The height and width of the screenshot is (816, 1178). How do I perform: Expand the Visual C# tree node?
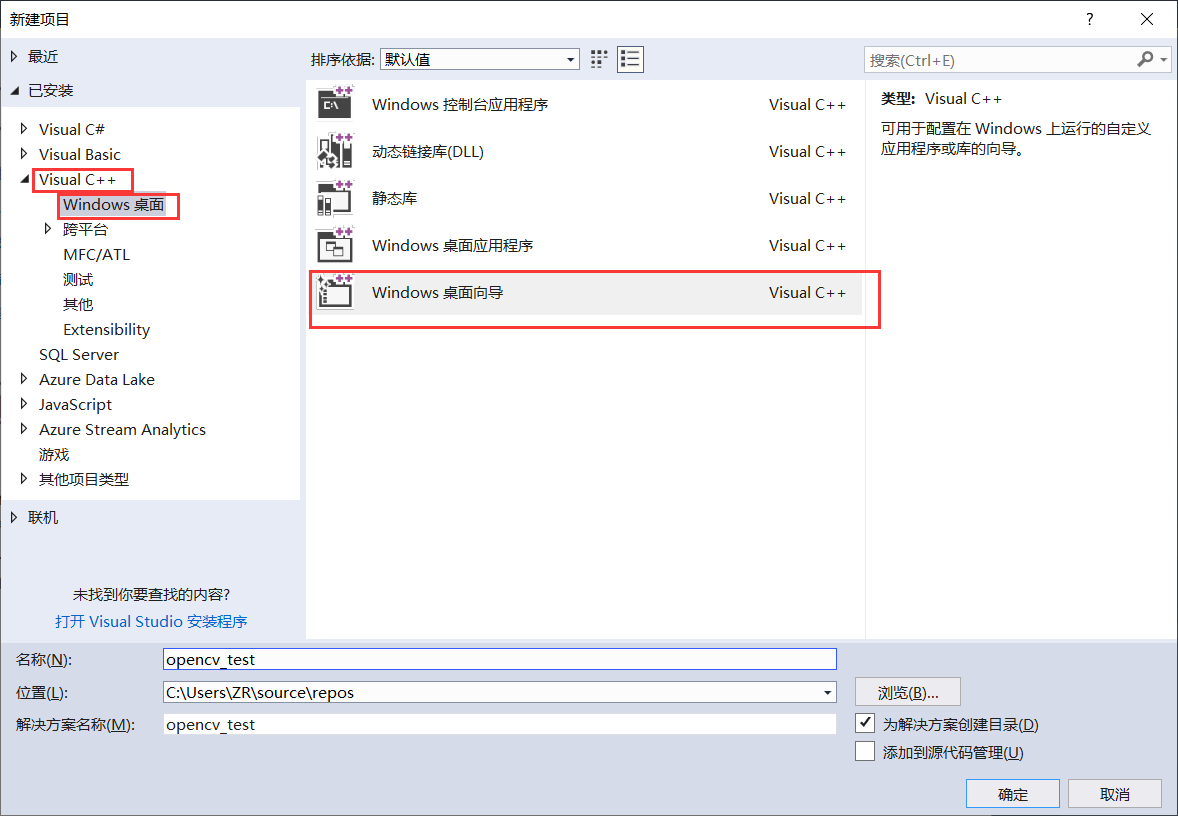pyautogui.click(x=25, y=129)
